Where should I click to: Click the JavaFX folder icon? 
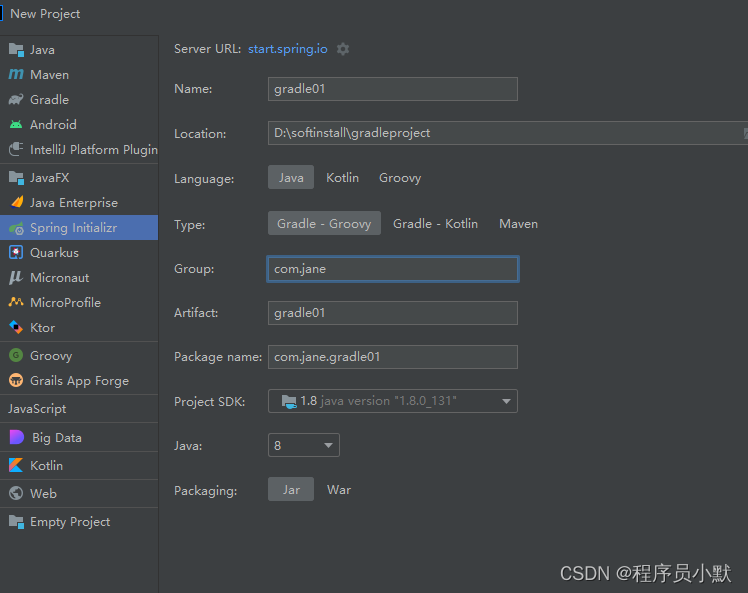[16, 177]
